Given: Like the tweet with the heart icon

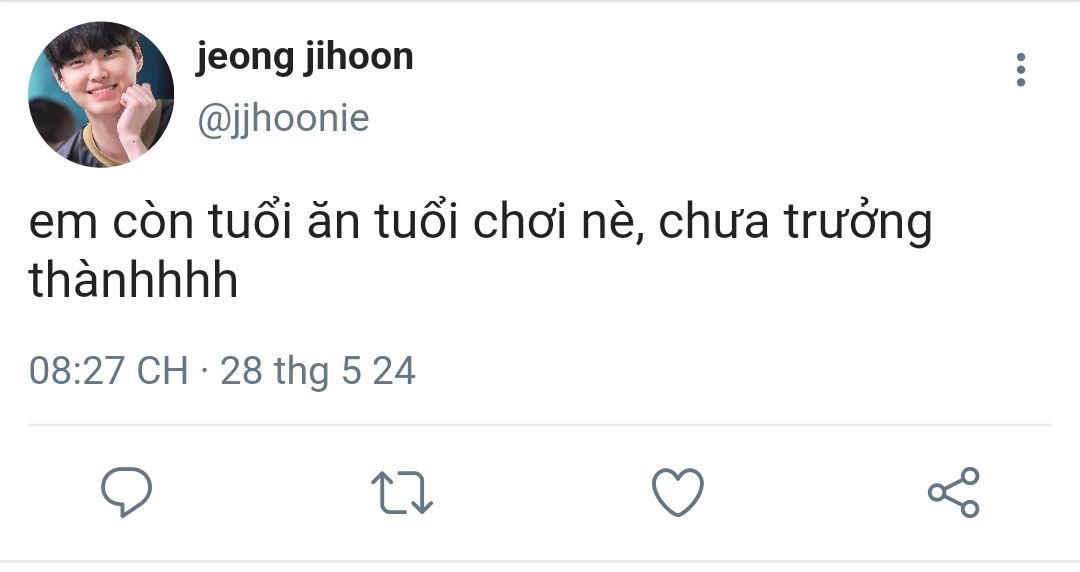Looking at the screenshot, I should 677,492.
